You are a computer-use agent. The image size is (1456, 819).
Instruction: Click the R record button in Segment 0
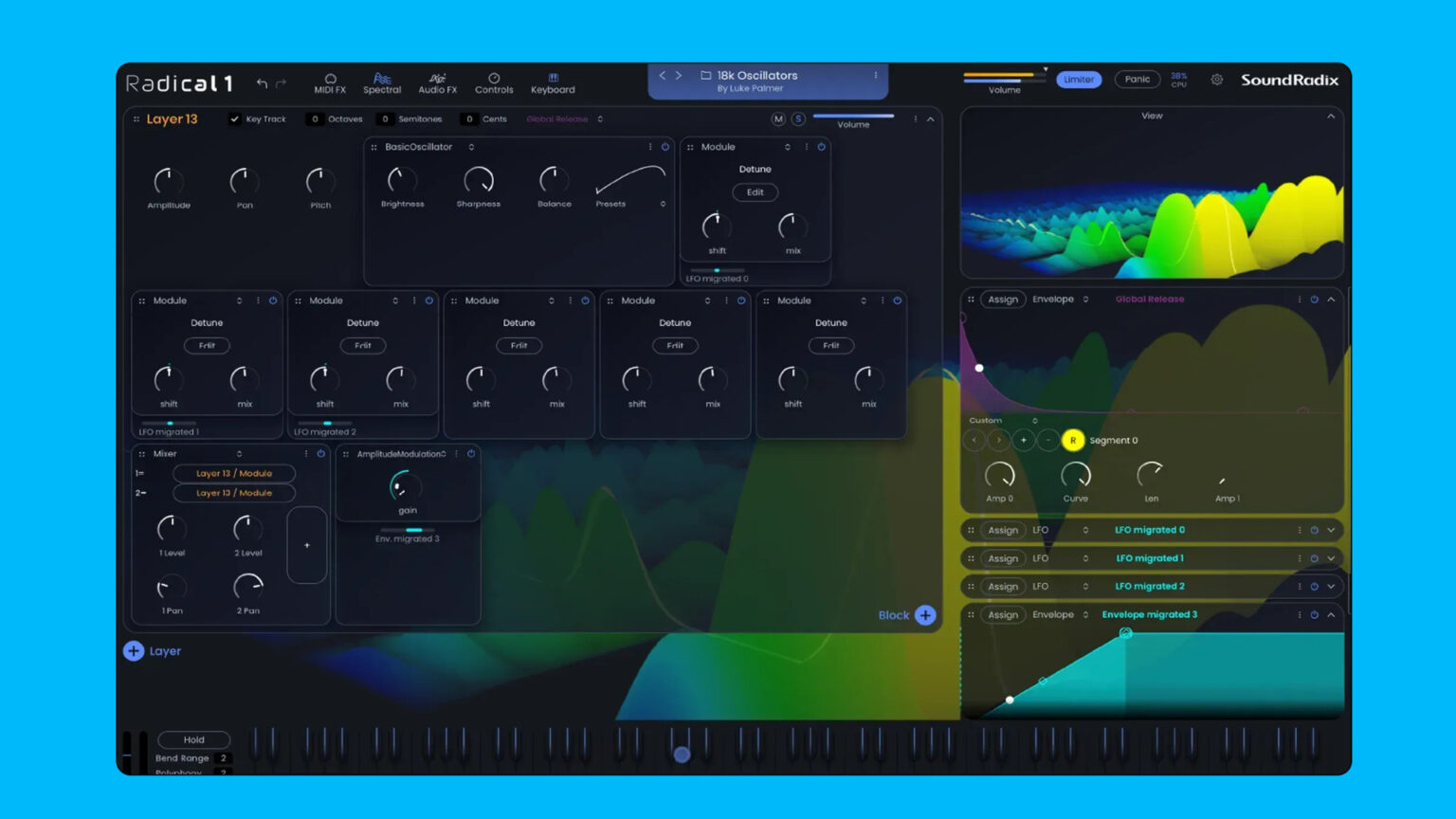point(1073,440)
